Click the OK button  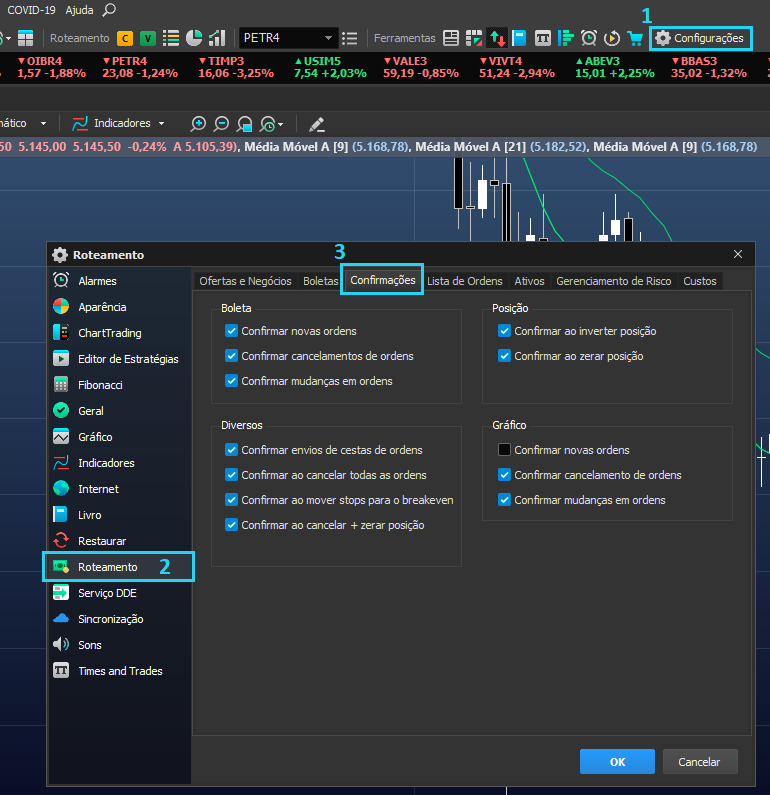617,762
